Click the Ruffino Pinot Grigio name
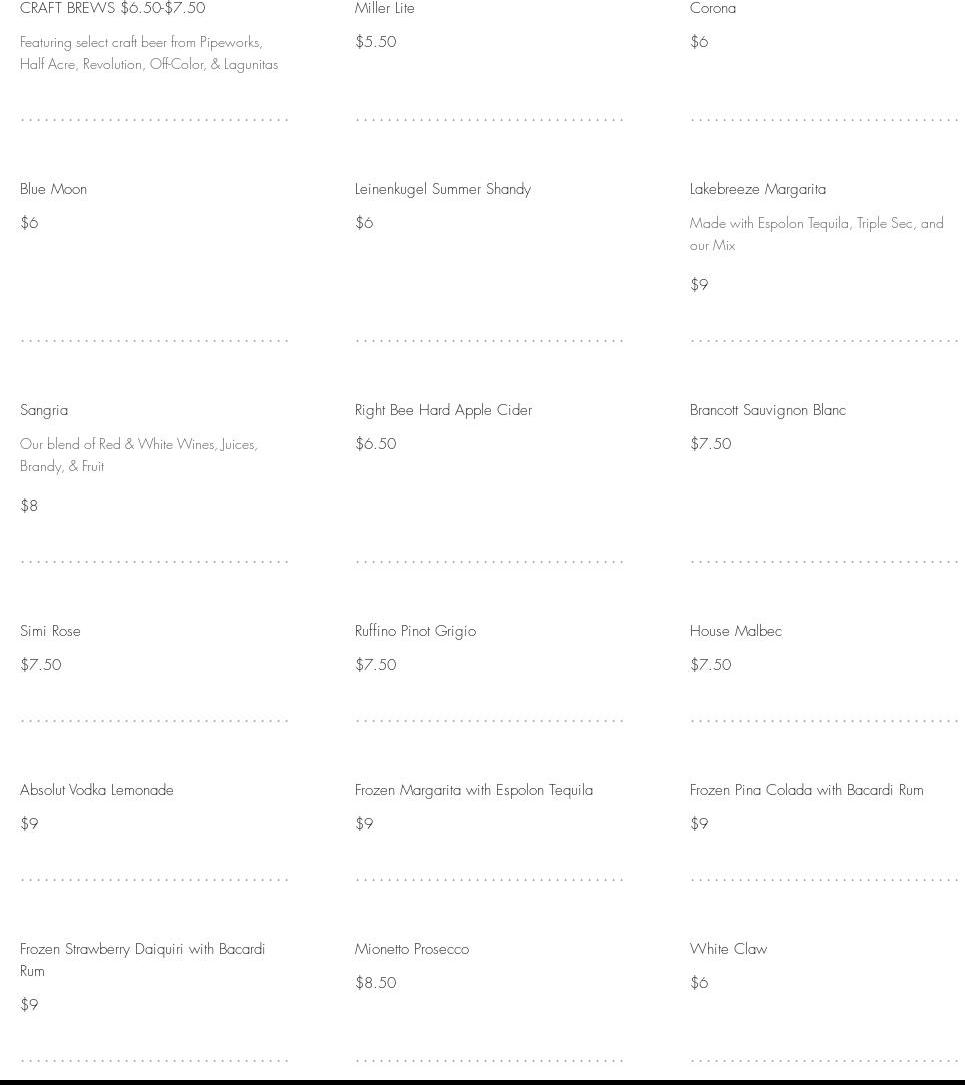The width and height of the screenshot is (965, 1085). [x=415, y=631]
